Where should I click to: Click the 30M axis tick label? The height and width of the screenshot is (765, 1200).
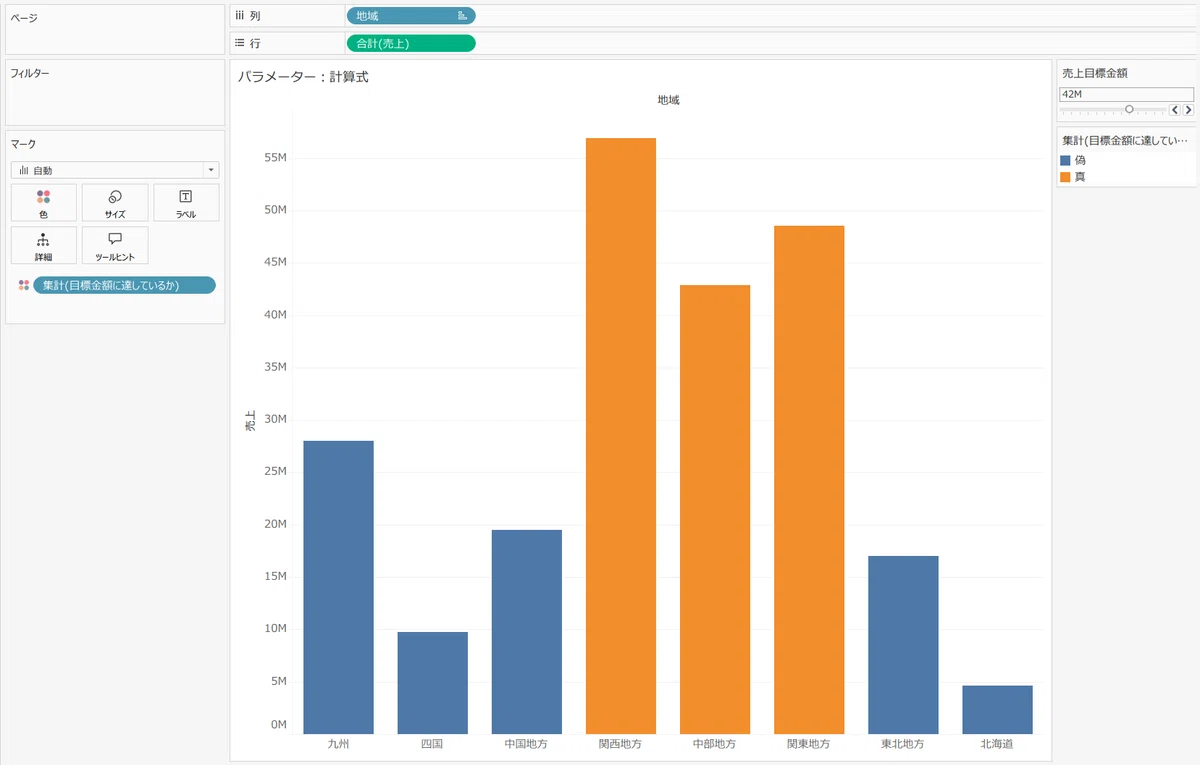coord(276,419)
